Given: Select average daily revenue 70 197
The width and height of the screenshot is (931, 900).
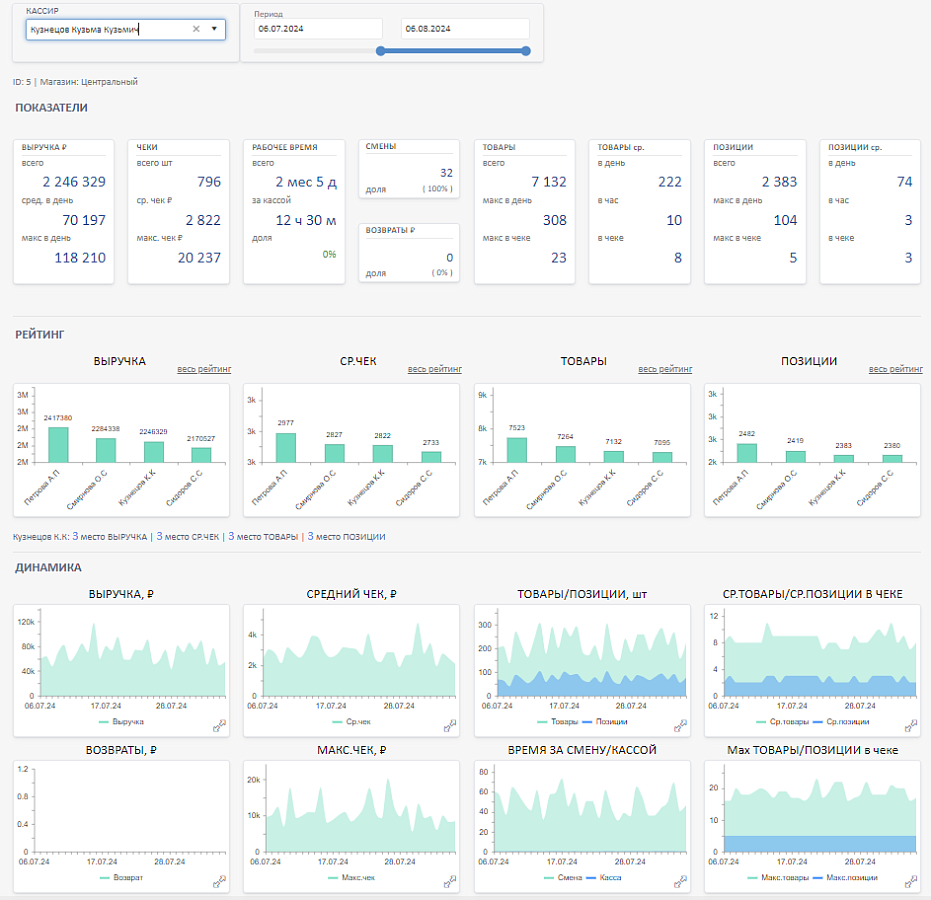Looking at the screenshot, I should (x=84, y=220).
